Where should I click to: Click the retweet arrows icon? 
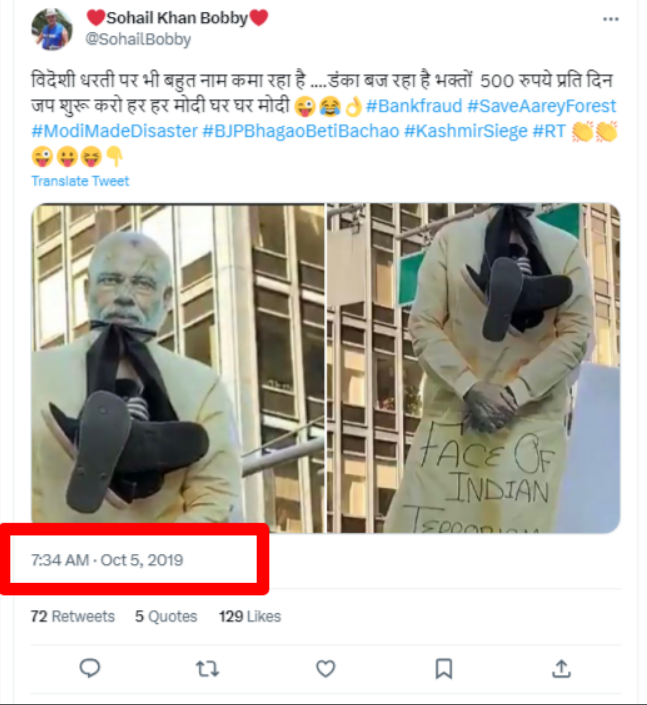pos(207,668)
